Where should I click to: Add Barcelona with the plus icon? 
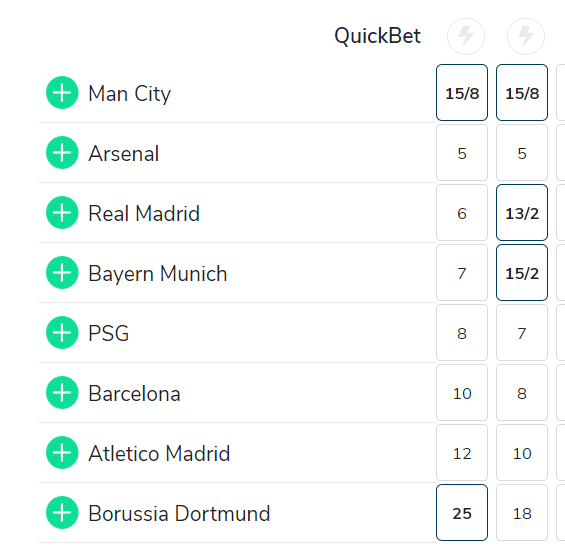point(62,392)
